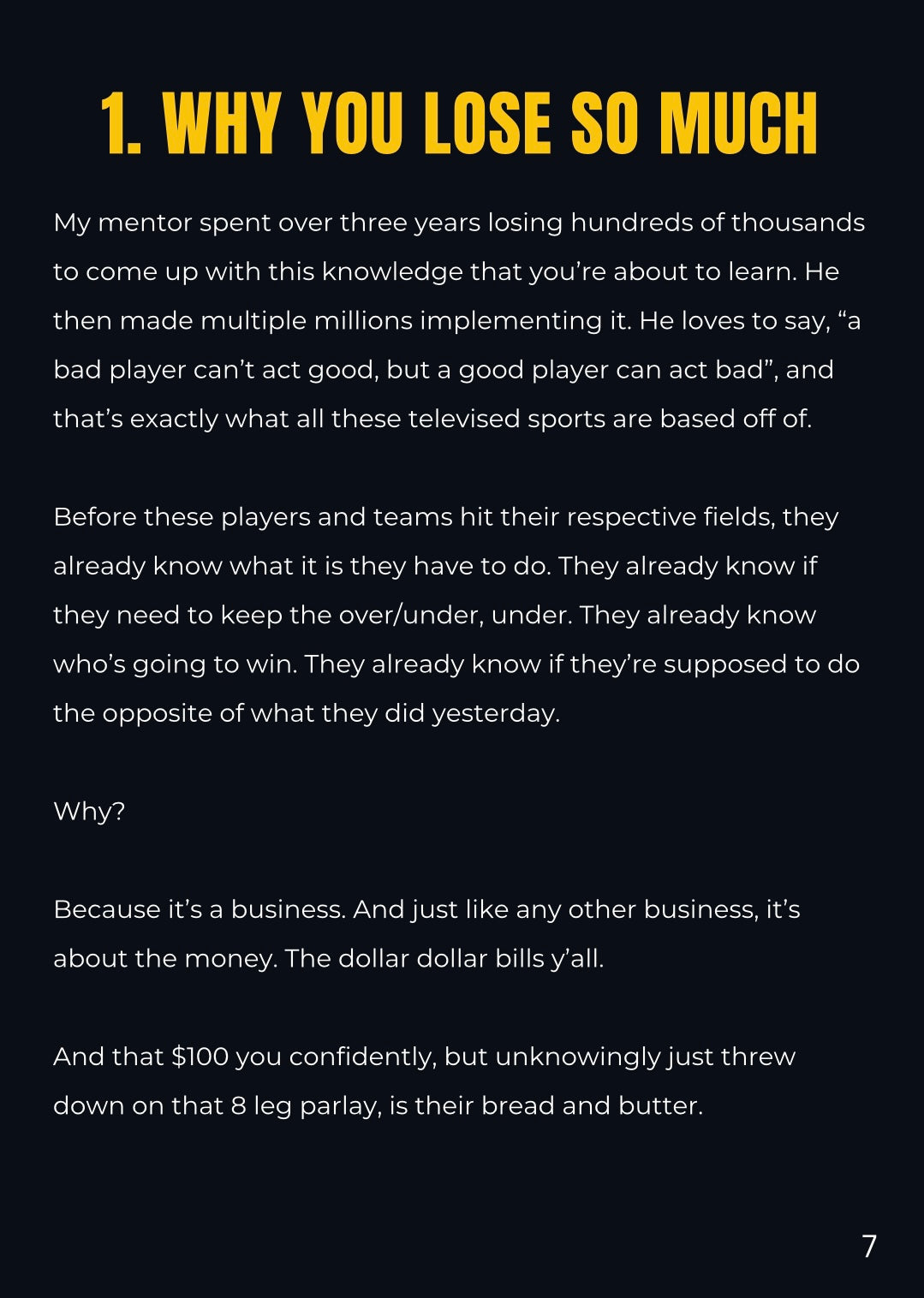Click the page number 7

coord(869,1246)
